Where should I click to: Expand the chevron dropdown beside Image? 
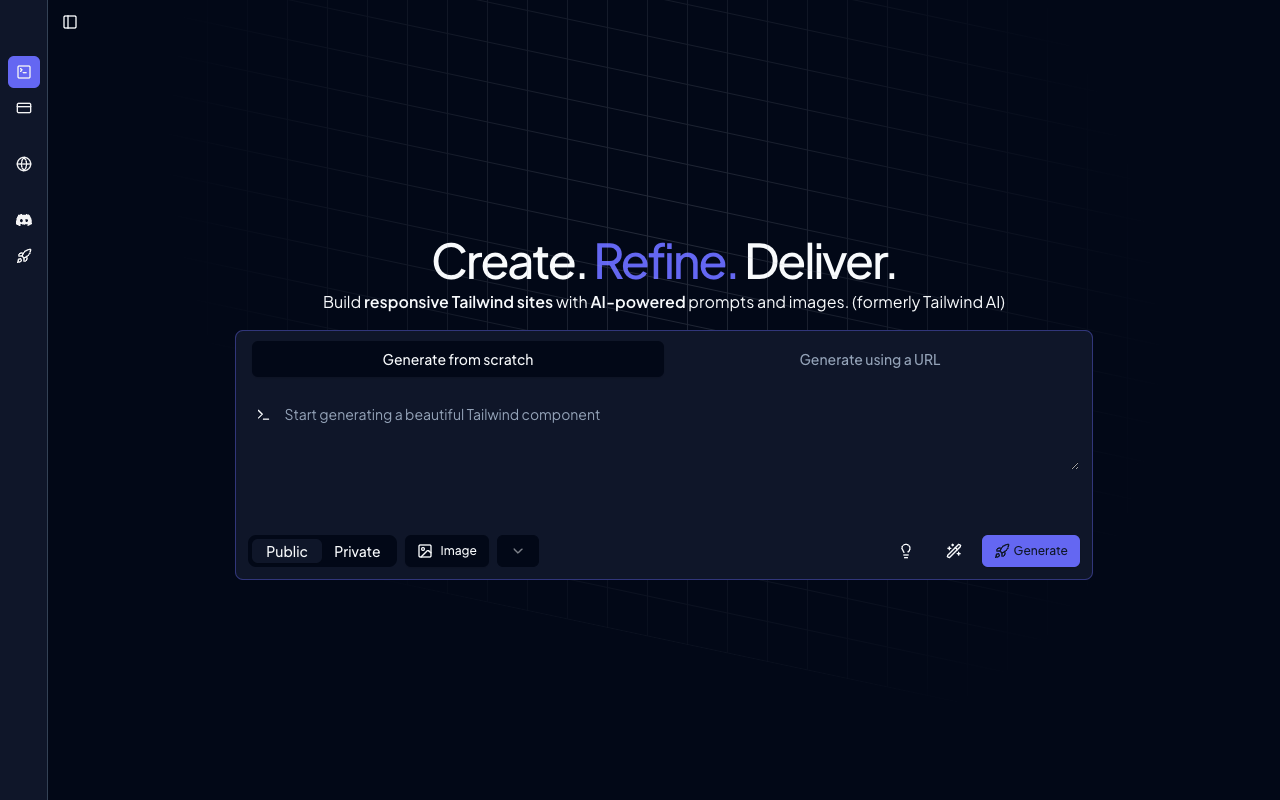518,551
